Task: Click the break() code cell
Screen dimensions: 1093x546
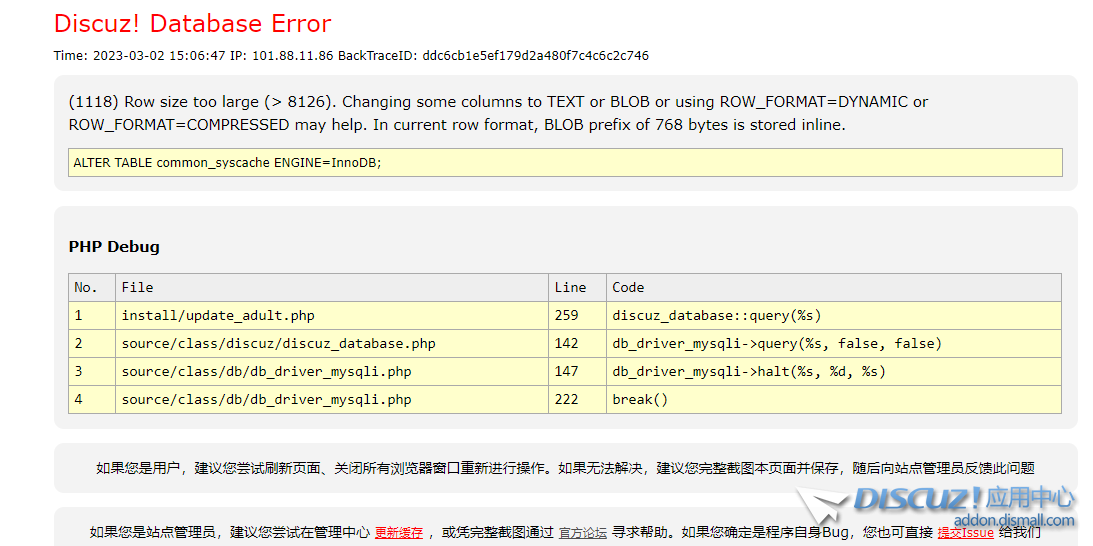Action: (x=640, y=399)
